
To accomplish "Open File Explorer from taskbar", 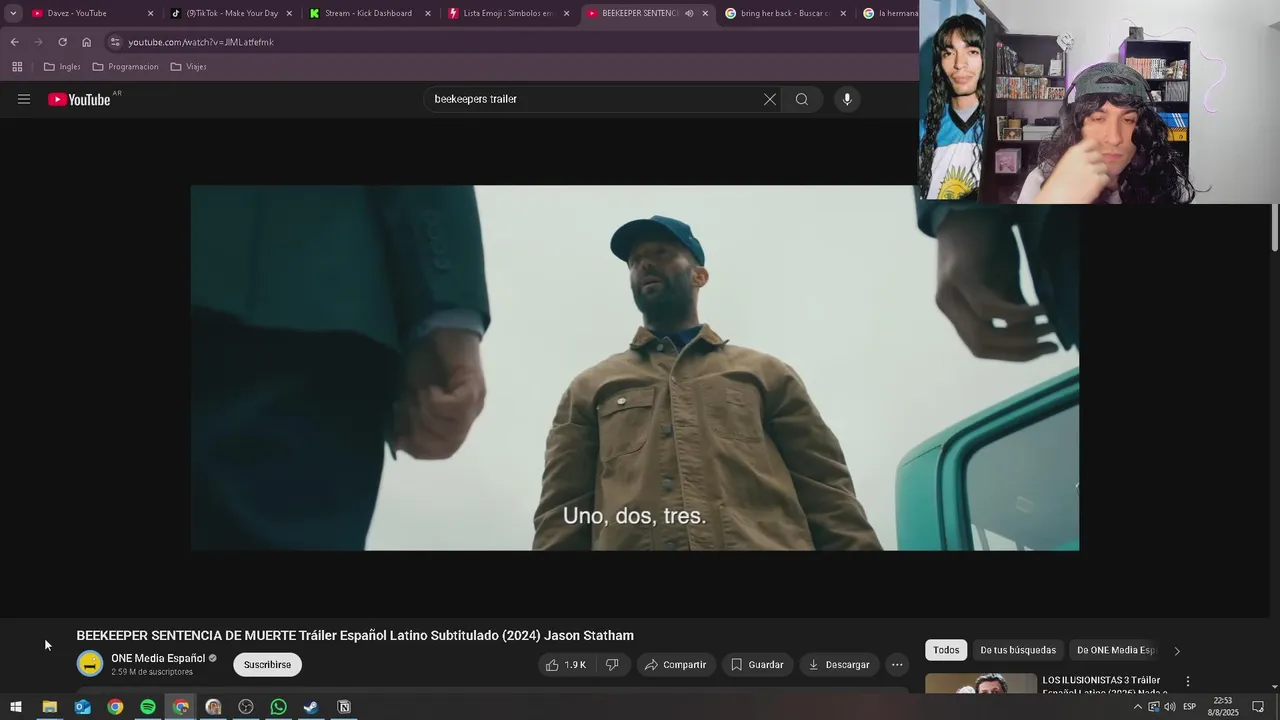I will (49, 707).
